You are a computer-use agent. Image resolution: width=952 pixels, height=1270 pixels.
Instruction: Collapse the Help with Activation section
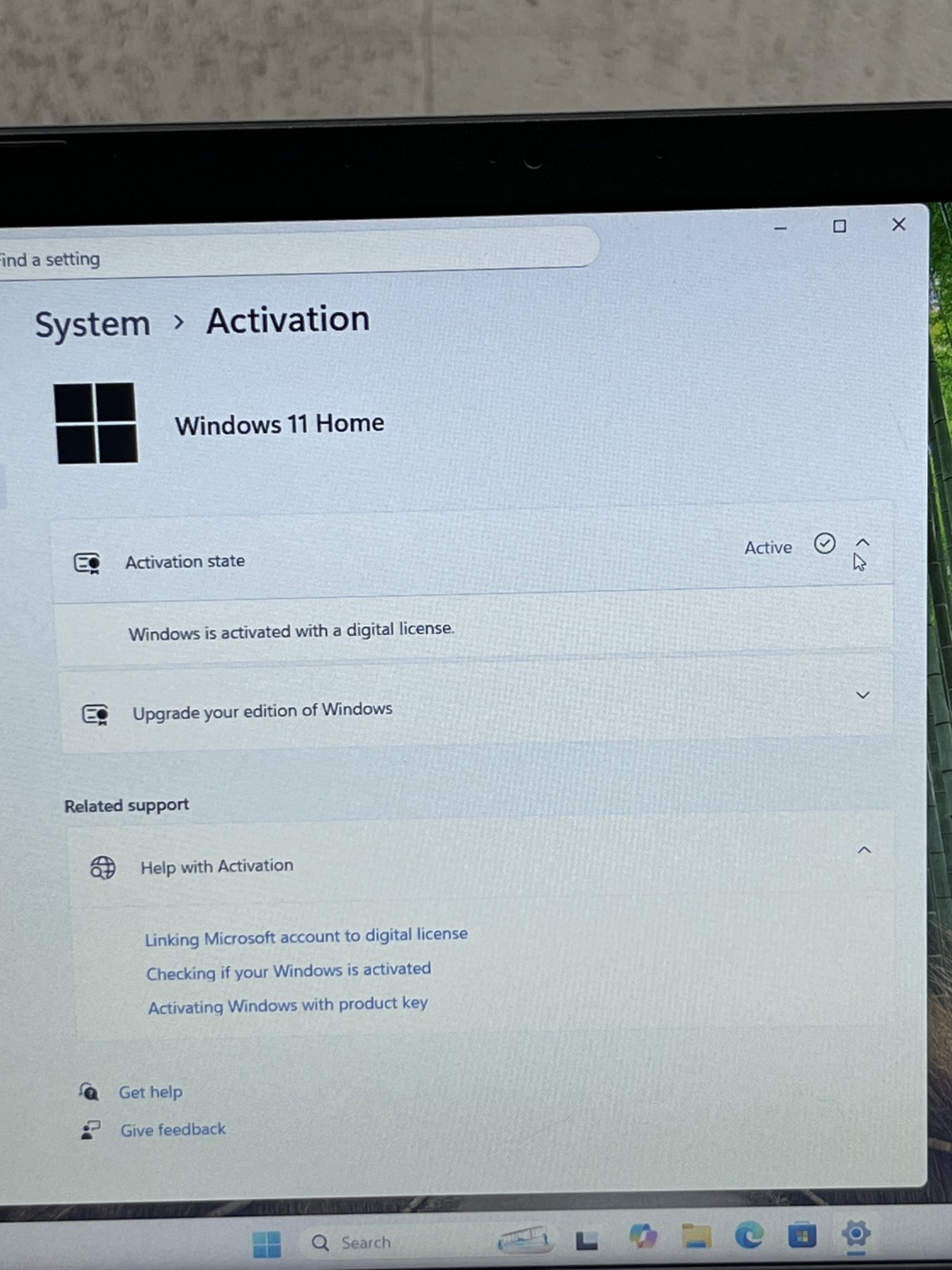864,850
